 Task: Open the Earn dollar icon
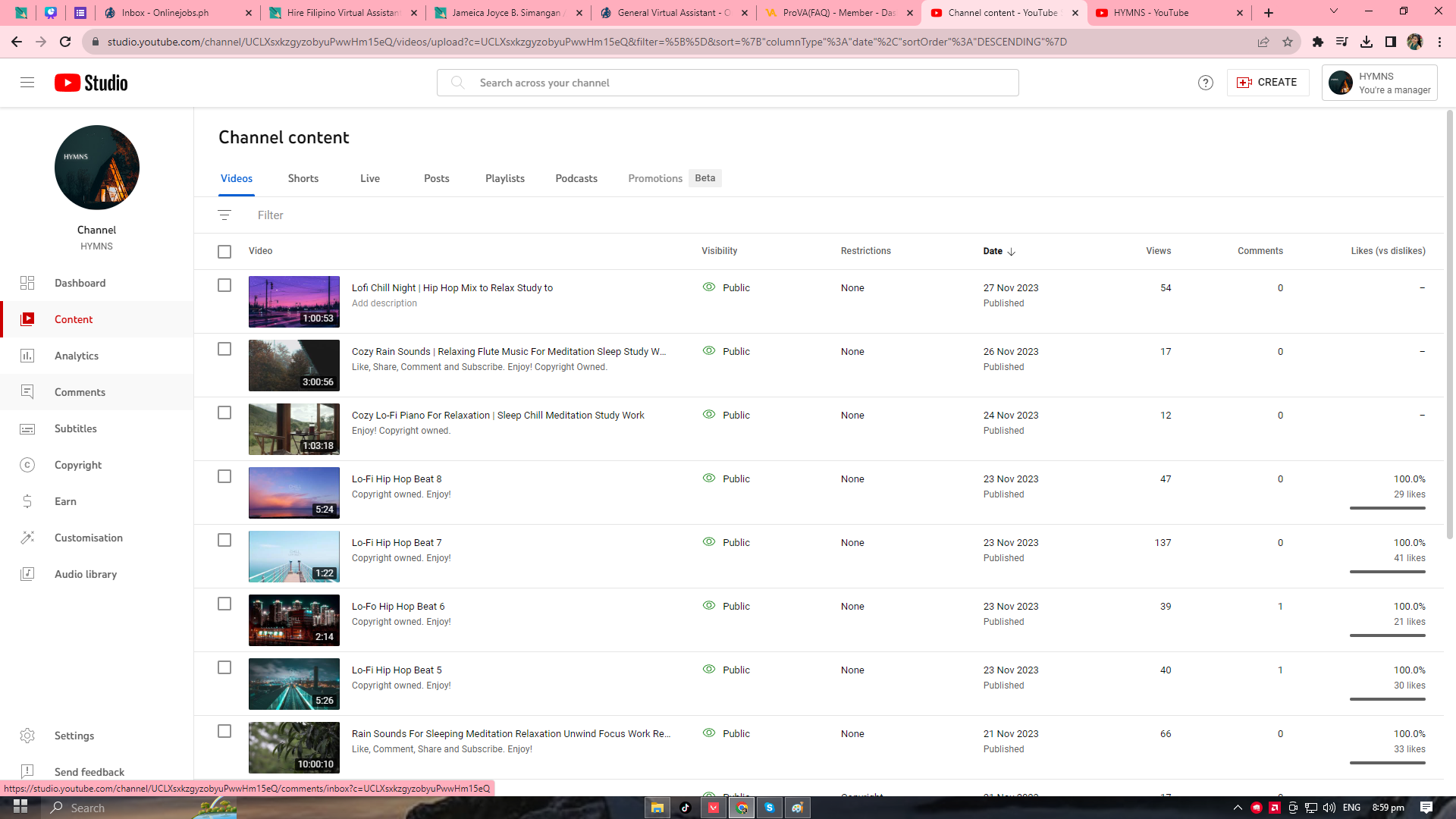pos(27,501)
